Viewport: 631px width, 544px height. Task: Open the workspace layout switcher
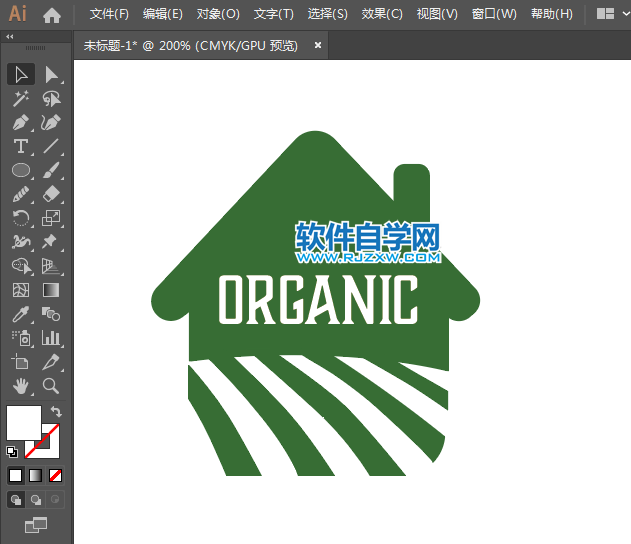pos(606,14)
